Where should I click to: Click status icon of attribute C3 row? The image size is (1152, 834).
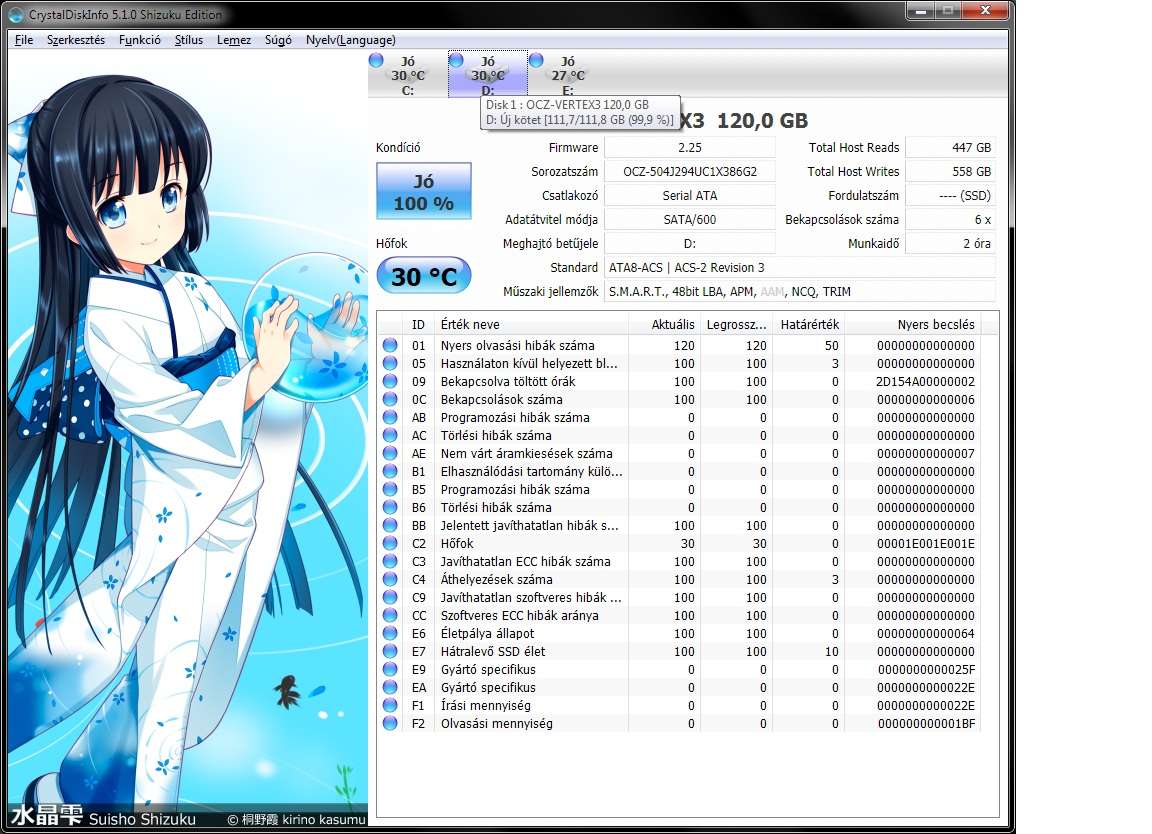pos(390,561)
